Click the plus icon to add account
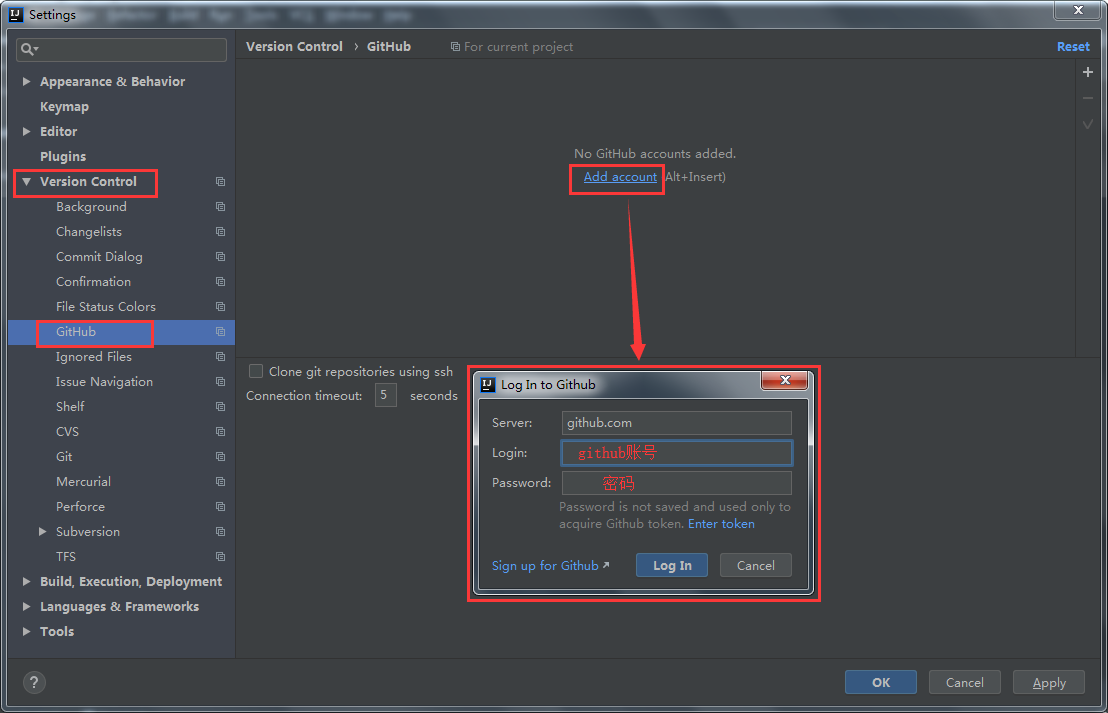The width and height of the screenshot is (1108, 713). tap(1088, 72)
